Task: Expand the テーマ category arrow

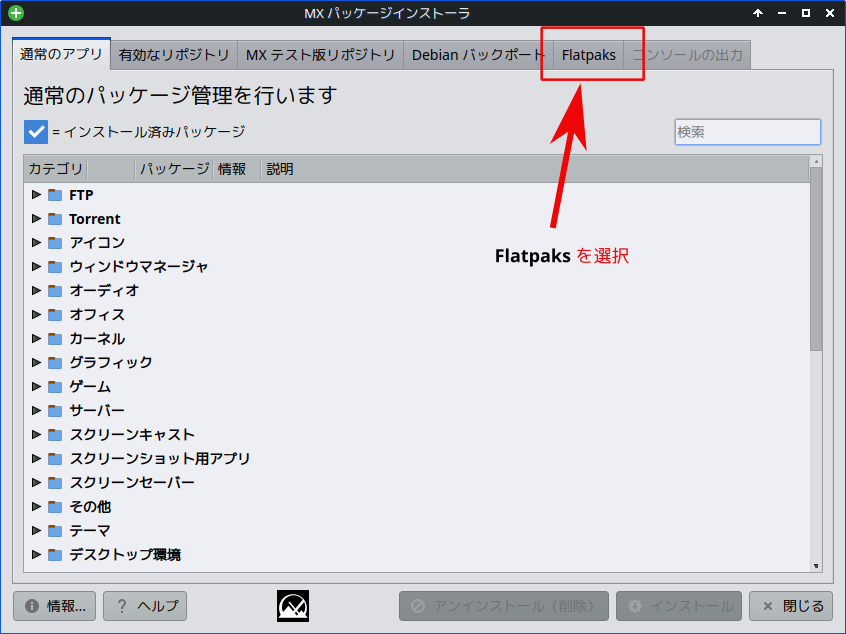Action: [x=36, y=530]
